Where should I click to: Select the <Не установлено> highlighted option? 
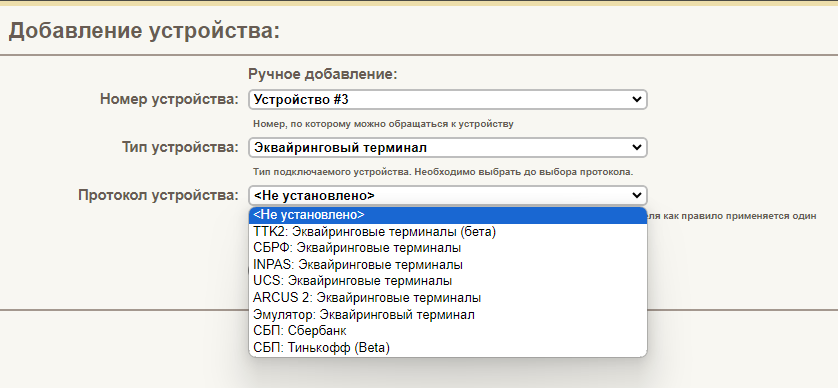tap(448, 215)
